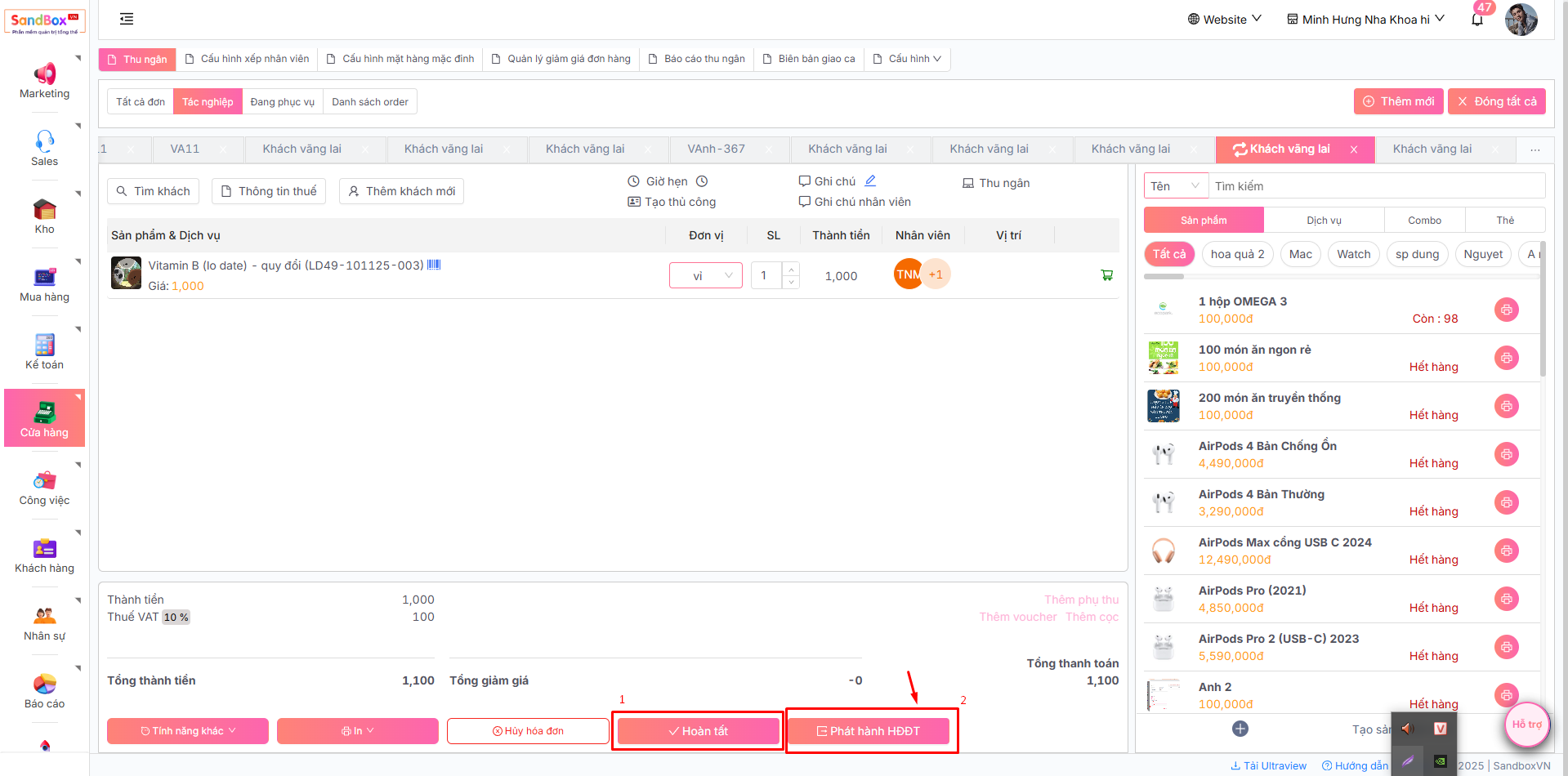Screen dimensions: 1568x776
Task: Open the Báo cáo reports module
Action: [x=44, y=690]
